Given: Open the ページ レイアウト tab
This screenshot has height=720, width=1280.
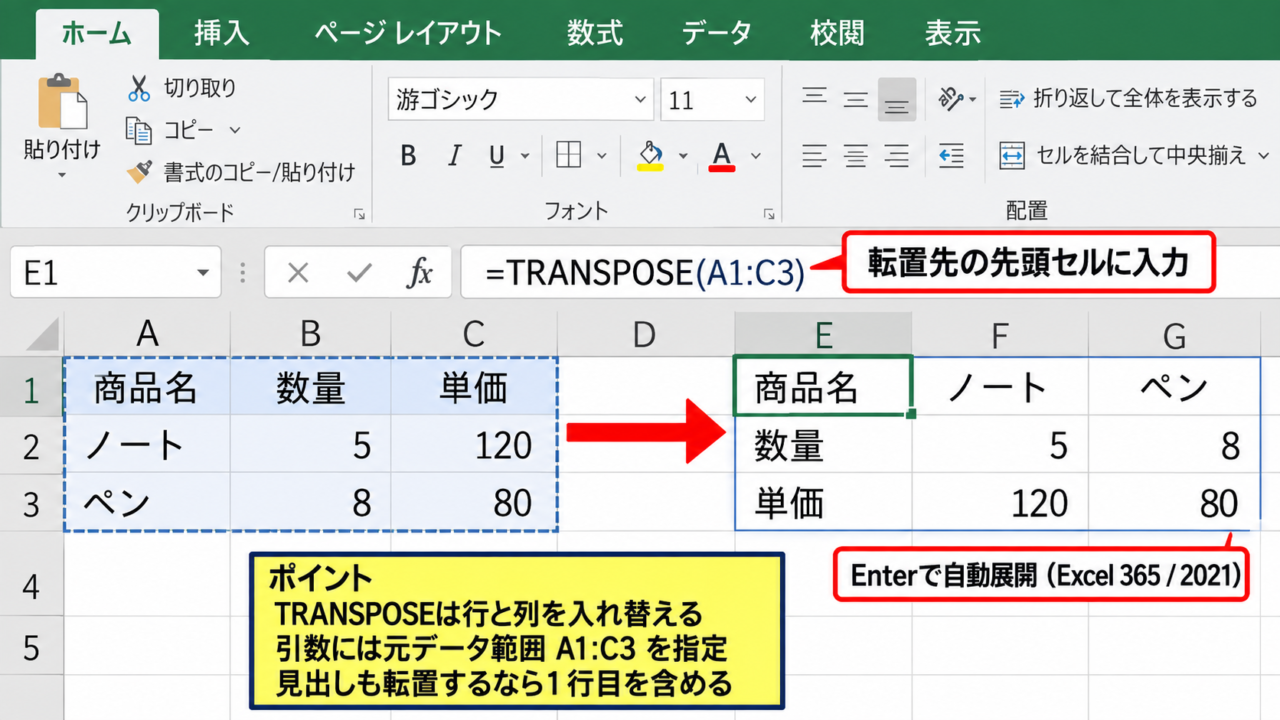Looking at the screenshot, I should tap(408, 33).
